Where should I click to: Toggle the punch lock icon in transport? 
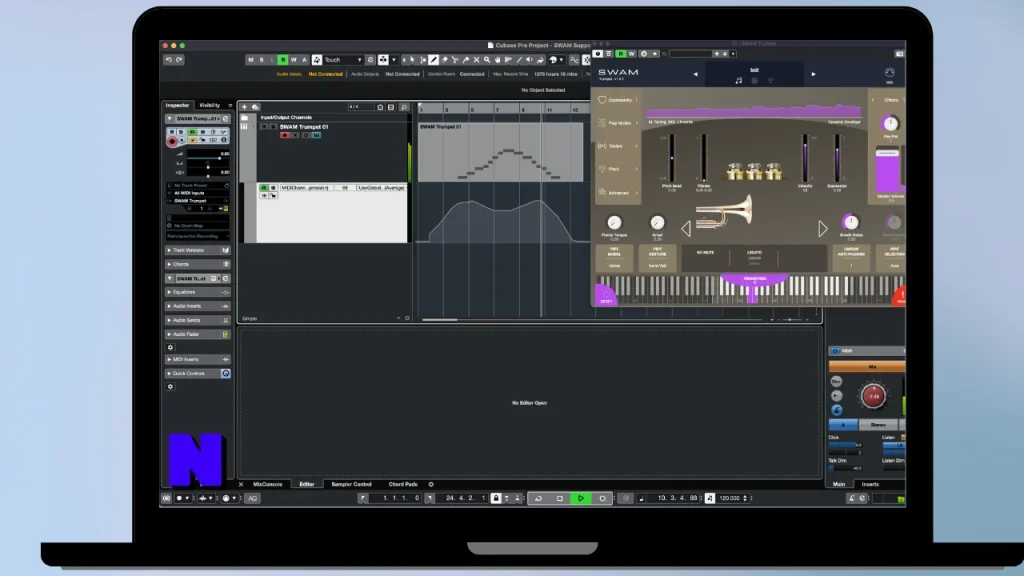pyautogui.click(x=496, y=498)
